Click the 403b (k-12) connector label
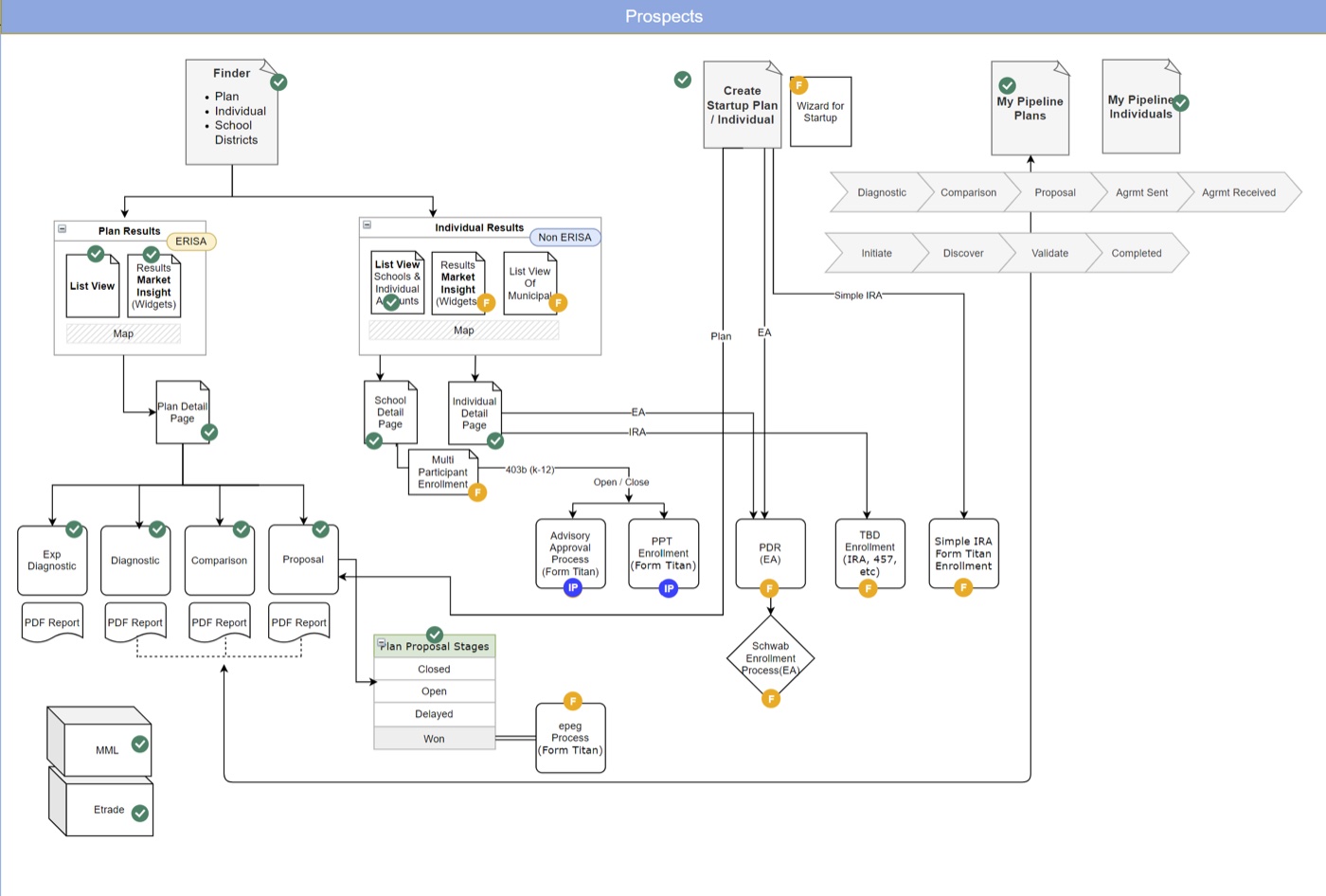 coord(530,470)
